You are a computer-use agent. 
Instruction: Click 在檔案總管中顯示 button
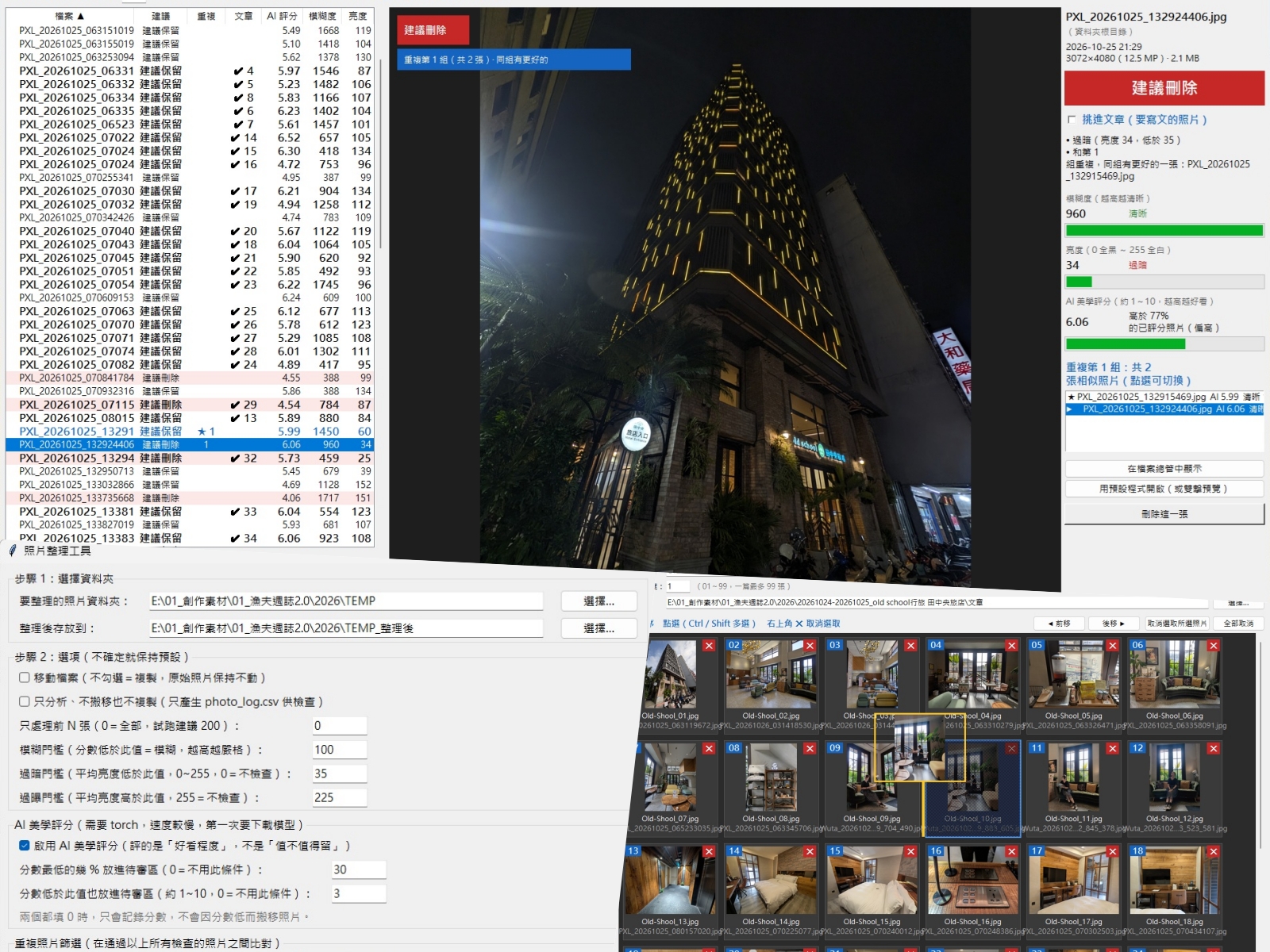(1164, 469)
